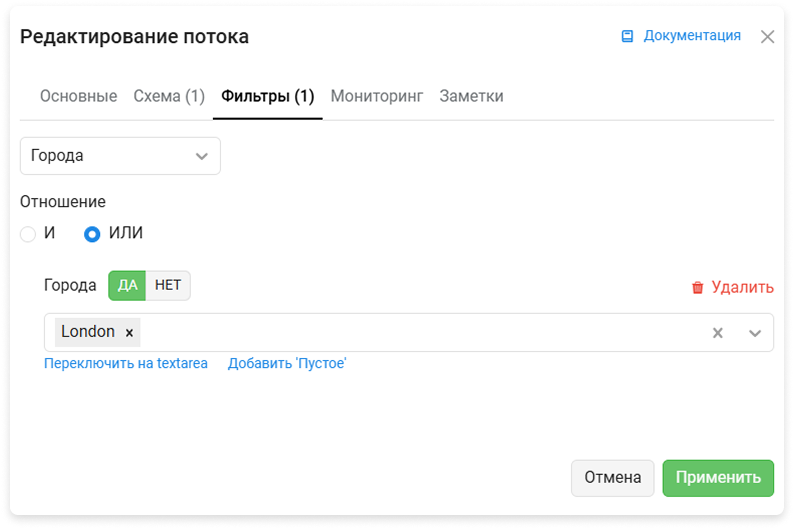Click the Редактирование потока title

pos(134,37)
